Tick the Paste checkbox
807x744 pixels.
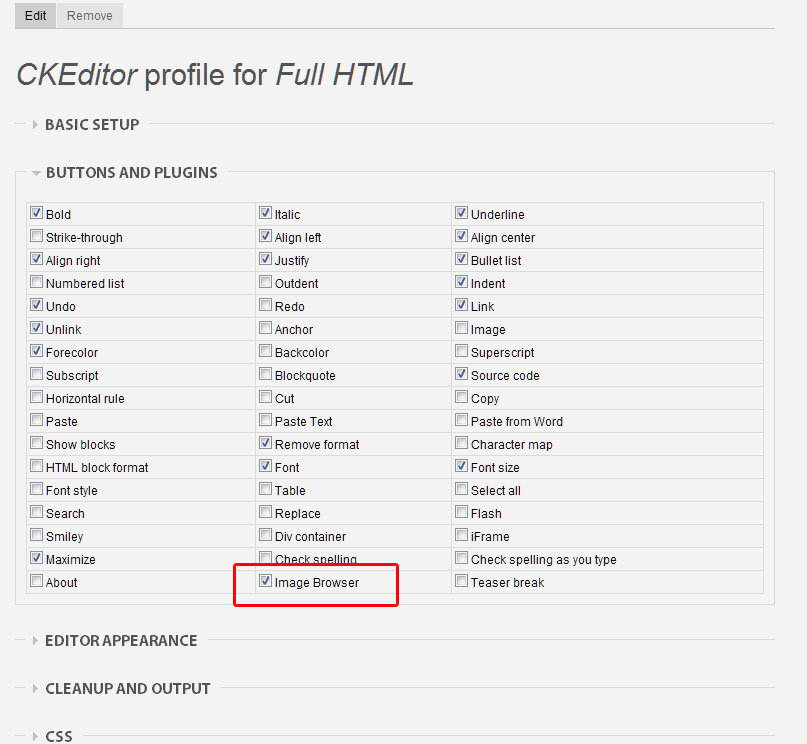click(37, 420)
